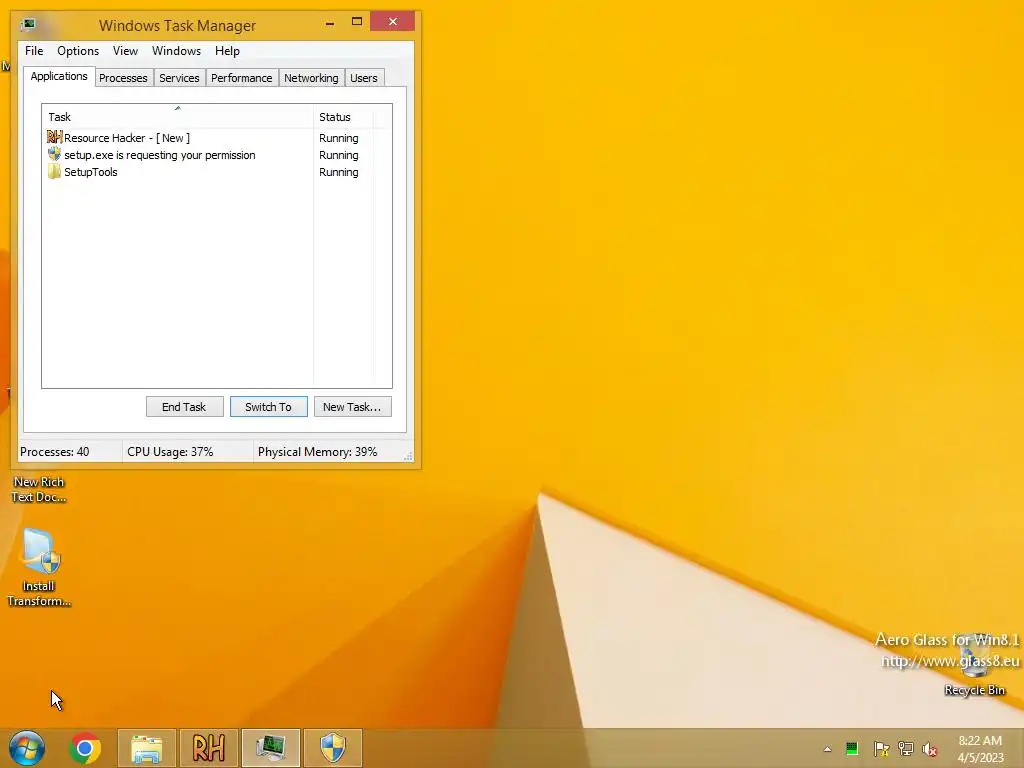Viewport: 1024px width, 768px height.
Task: Open the Help menu
Action: tap(227, 51)
